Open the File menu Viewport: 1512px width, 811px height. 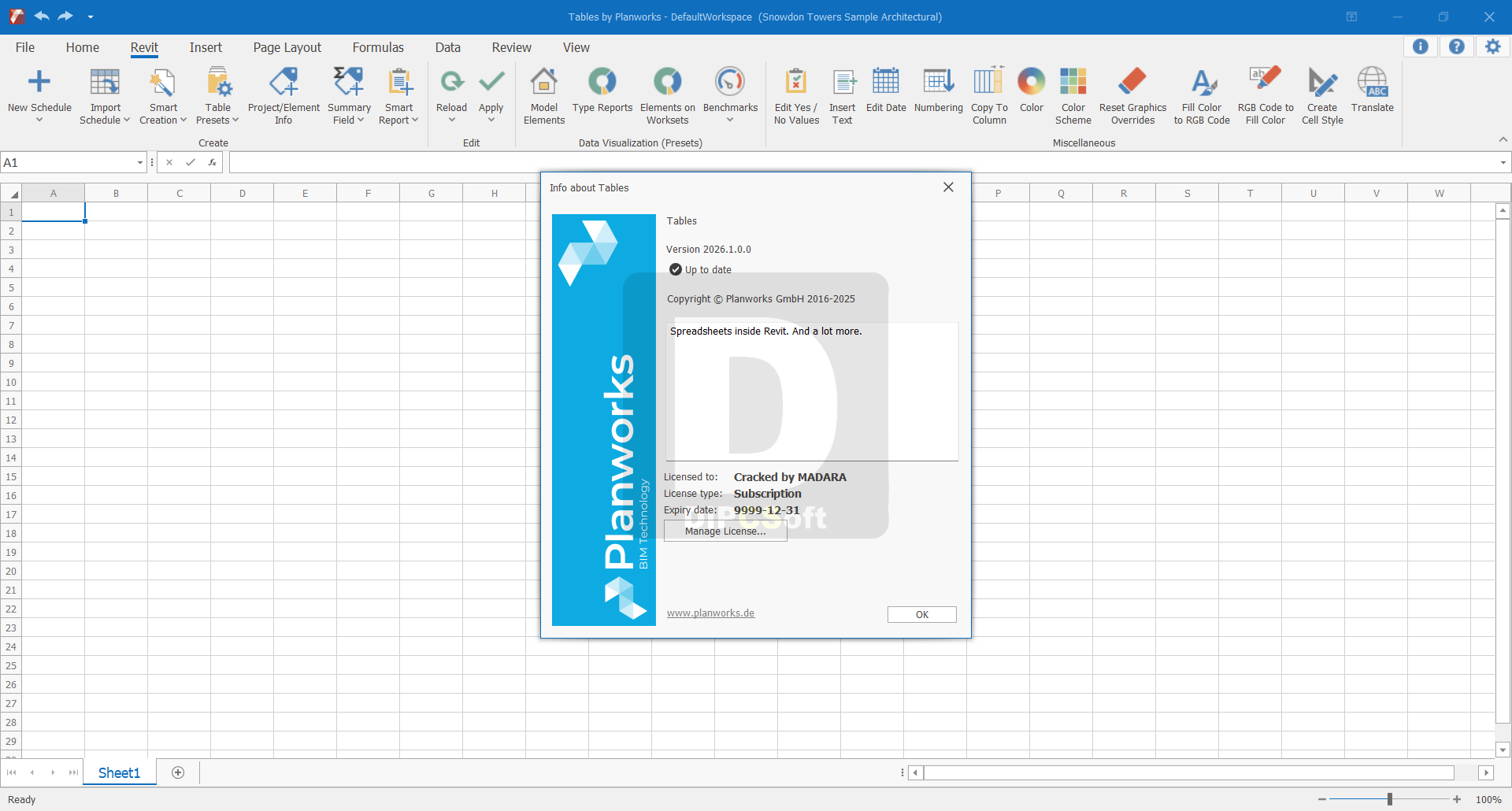pos(25,47)
